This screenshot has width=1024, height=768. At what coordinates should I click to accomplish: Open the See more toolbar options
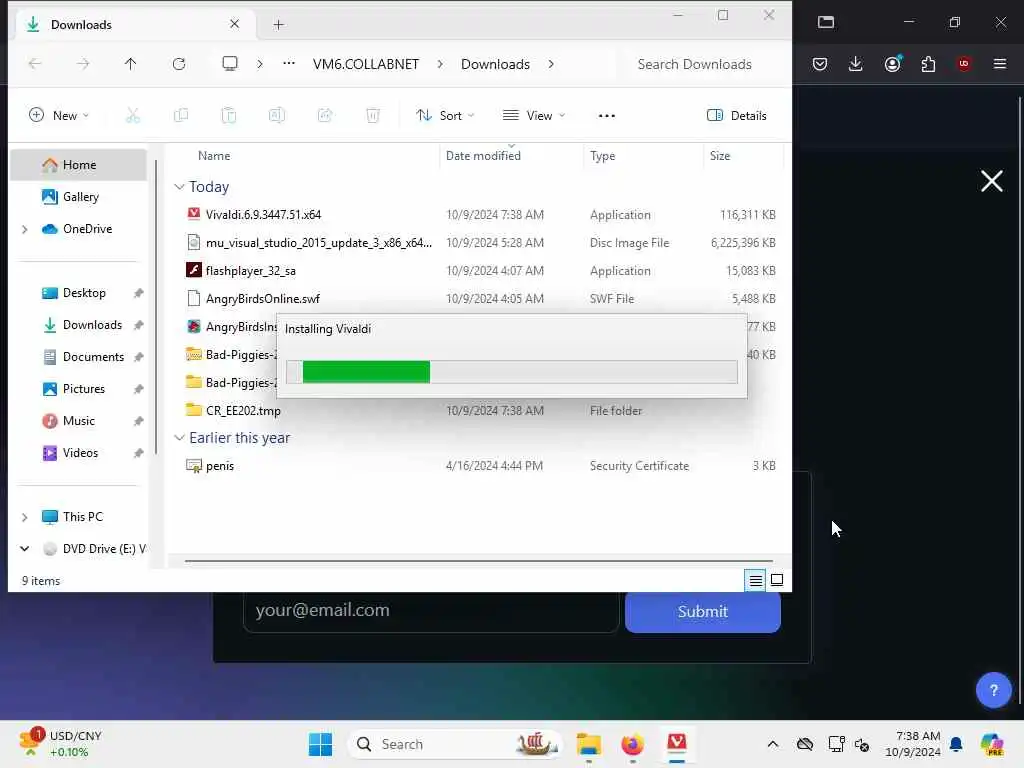click(x=607, y=116)
